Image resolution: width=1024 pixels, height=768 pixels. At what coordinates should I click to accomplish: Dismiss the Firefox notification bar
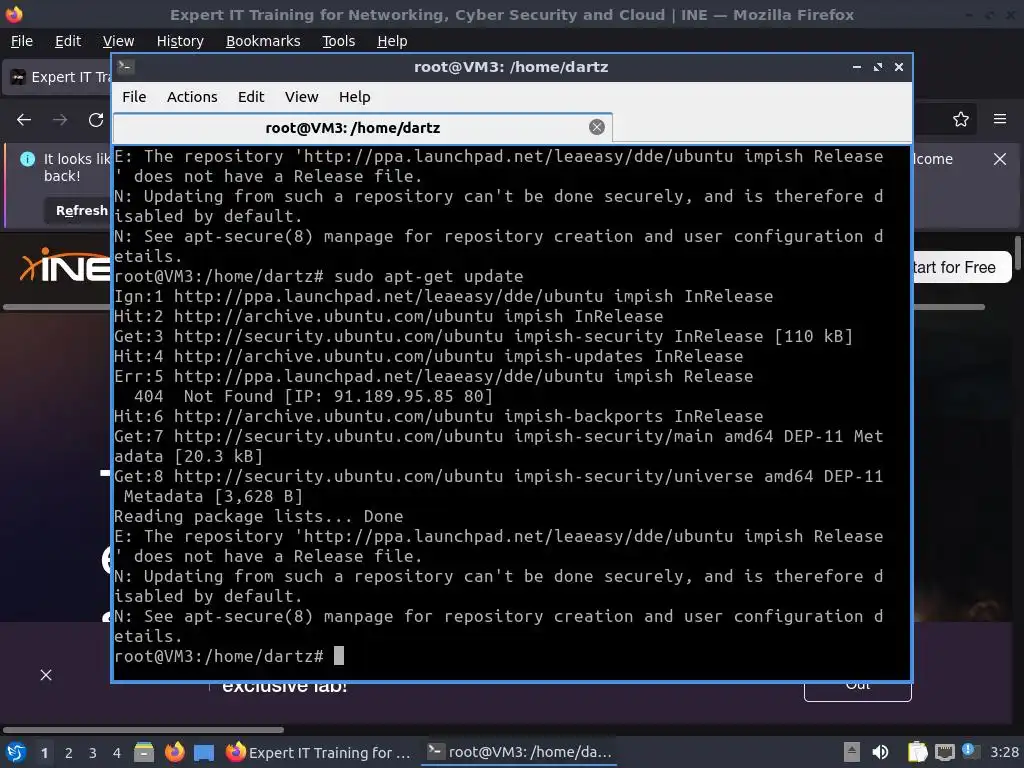tap(1000, 159)
